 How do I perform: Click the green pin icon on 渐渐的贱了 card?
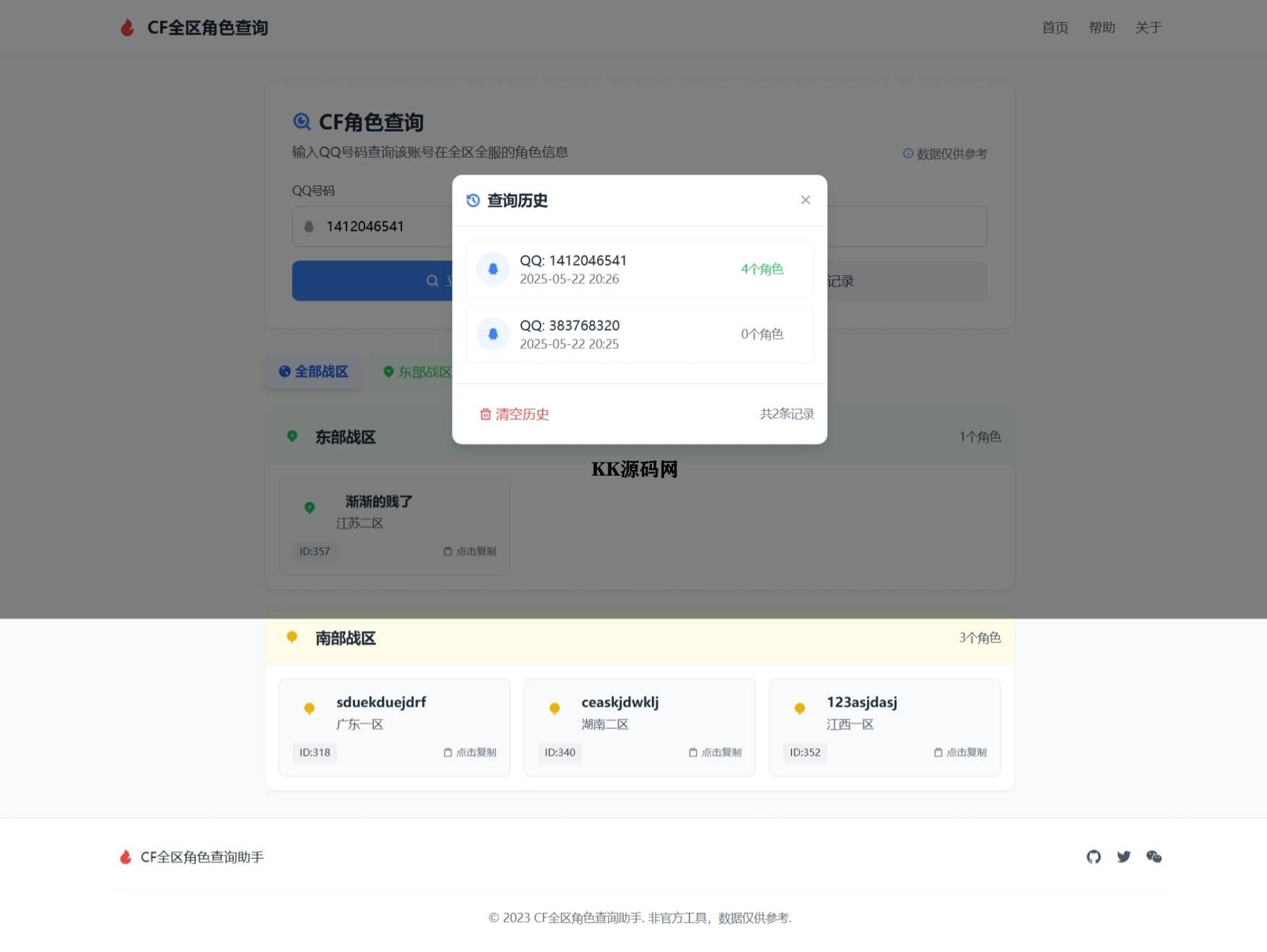tap(310, 507)
